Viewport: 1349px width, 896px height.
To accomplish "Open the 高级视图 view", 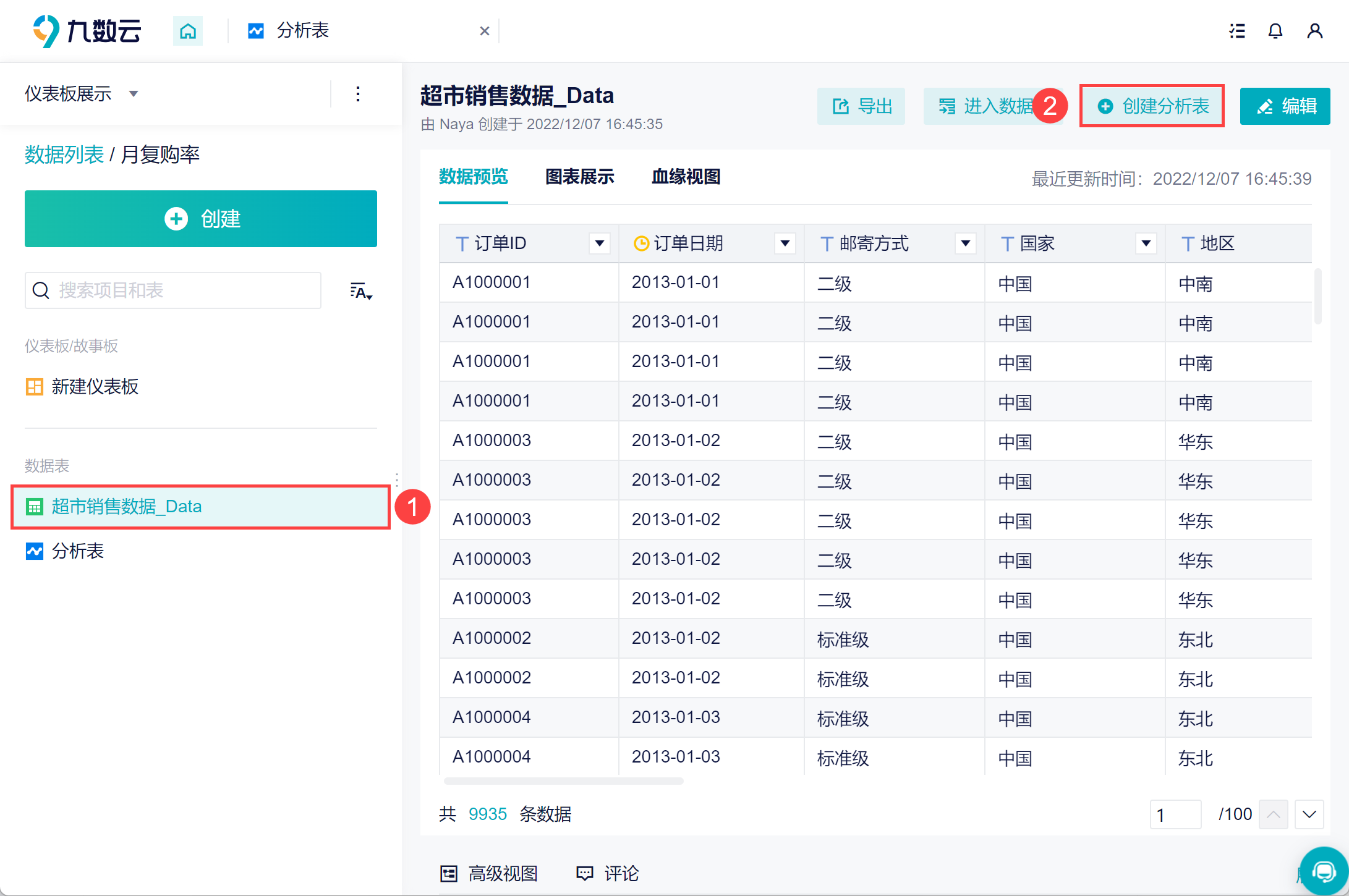I will coord(488,873).
